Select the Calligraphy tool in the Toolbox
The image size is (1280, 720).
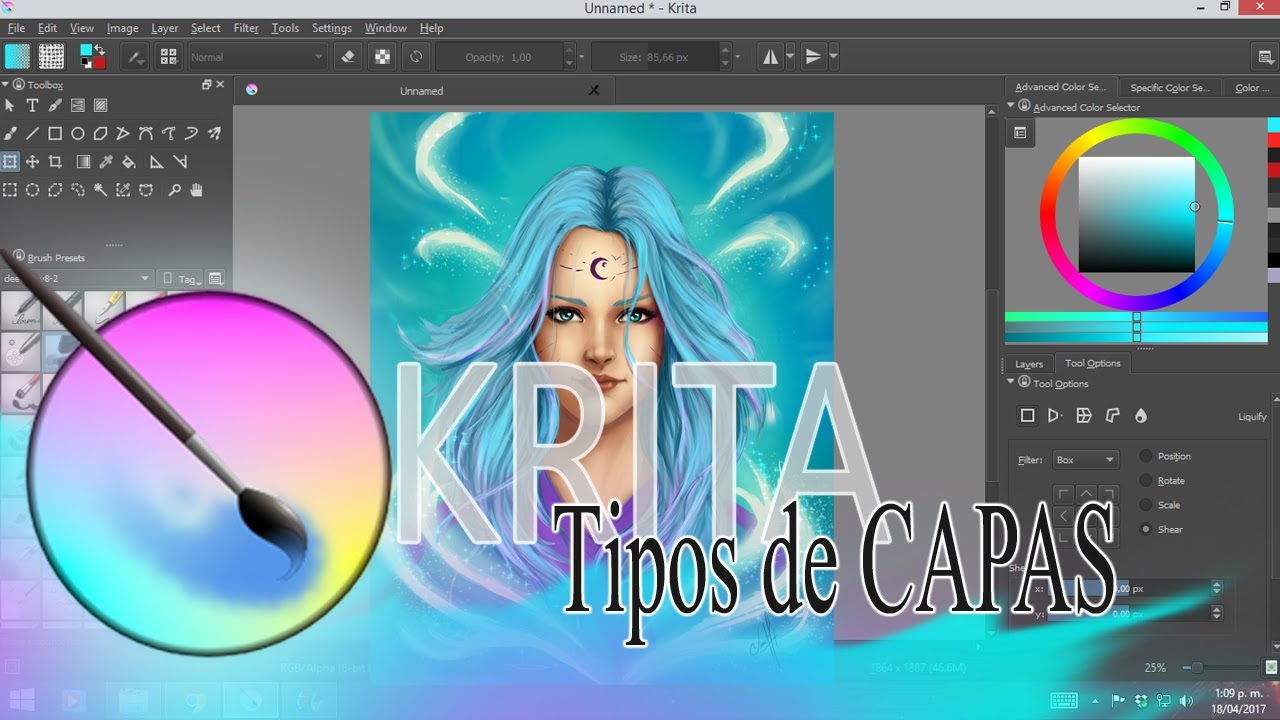click(x=55, y=105)
